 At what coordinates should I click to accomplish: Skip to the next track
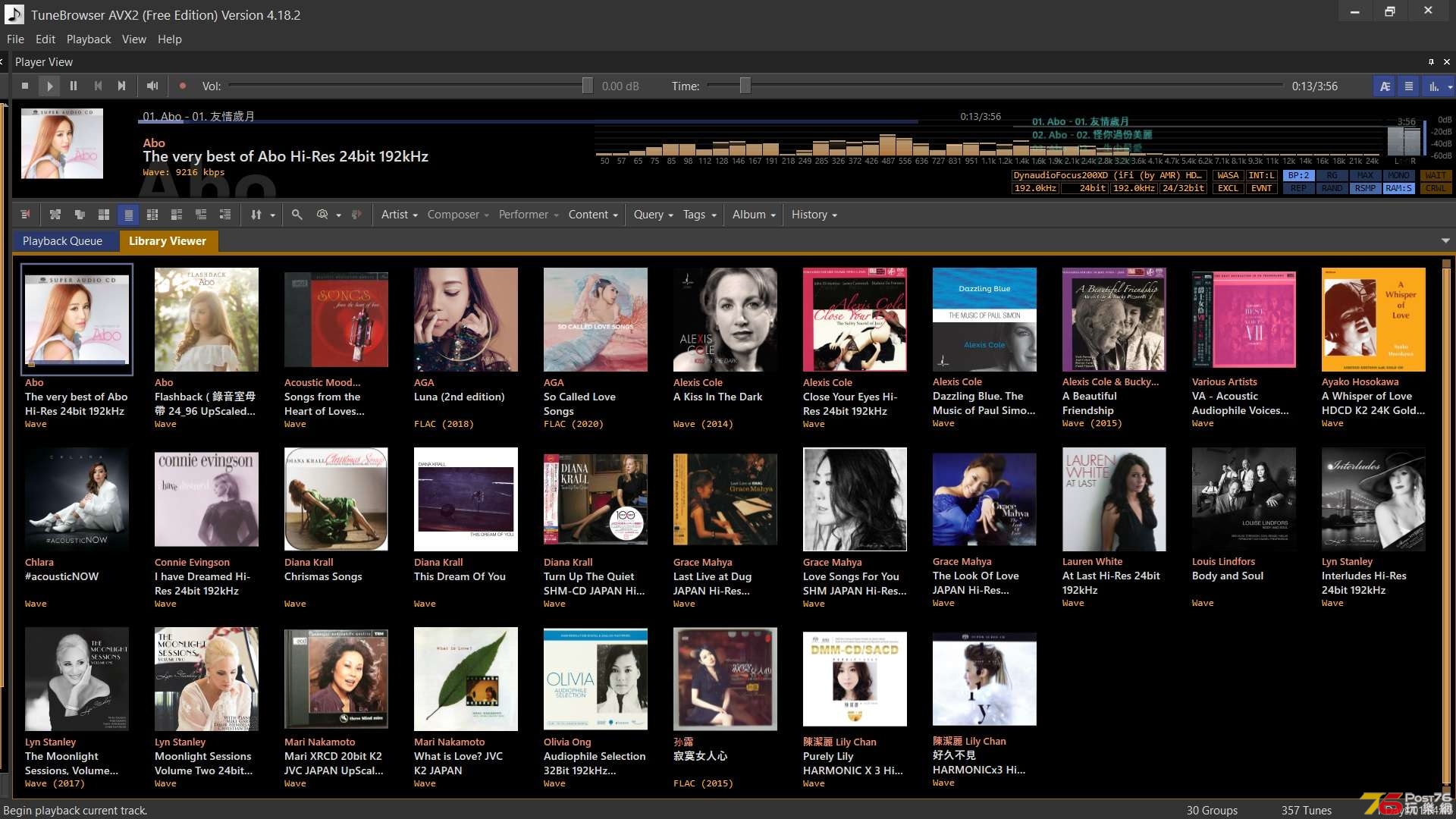coord(121,86)
